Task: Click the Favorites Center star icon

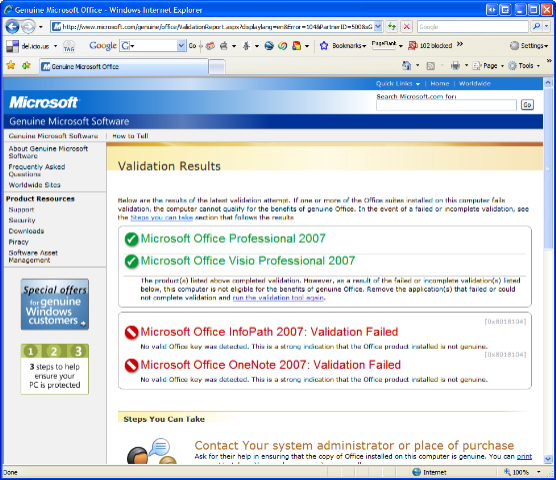Action: pyautogui.click(x=11, y=65)
